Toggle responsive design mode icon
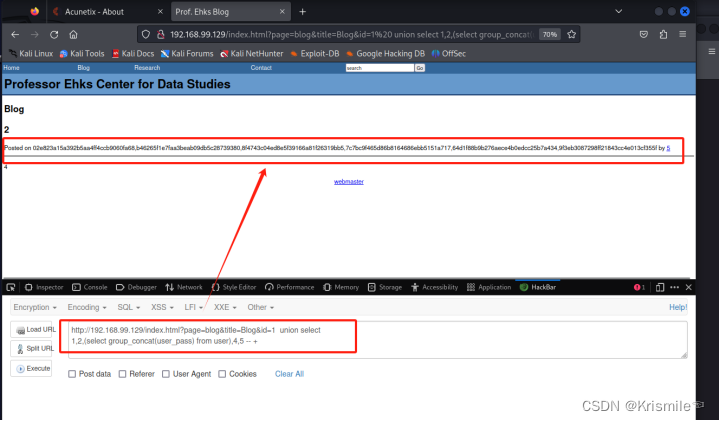This screenshot has width=720, height=421. (660, 287)
